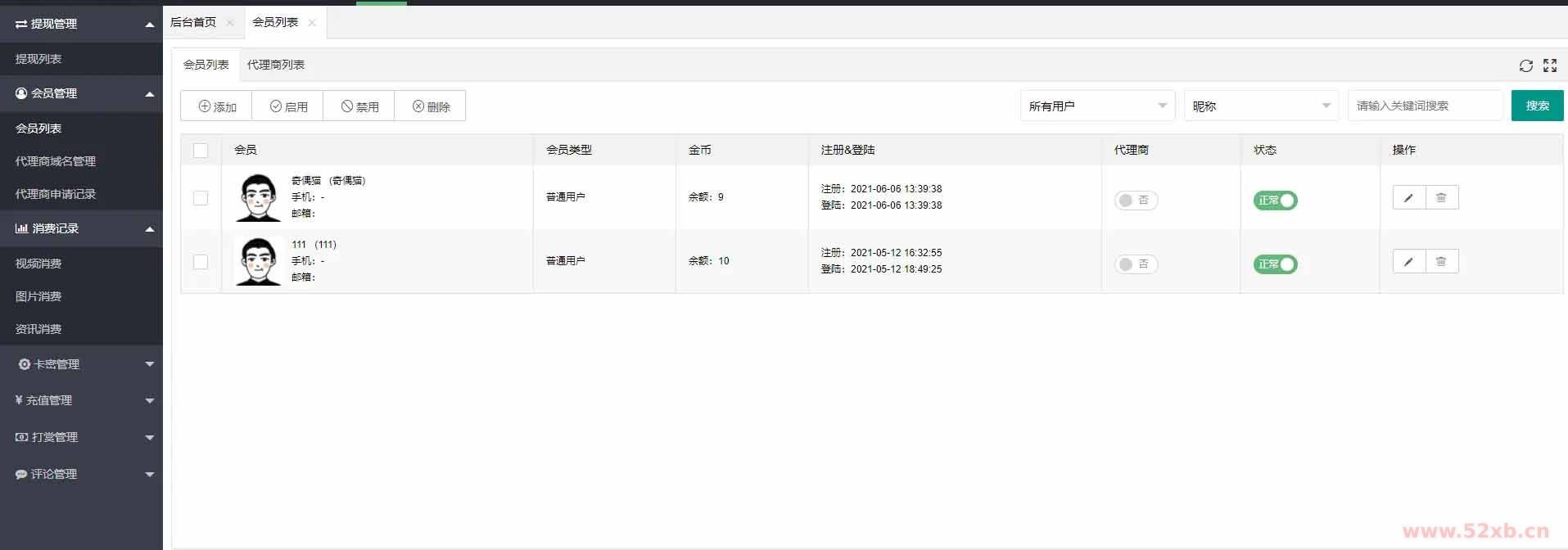
Task: Toggle the 正常 status switch for 奇偶猫
Action: [x=1275, y=201]
